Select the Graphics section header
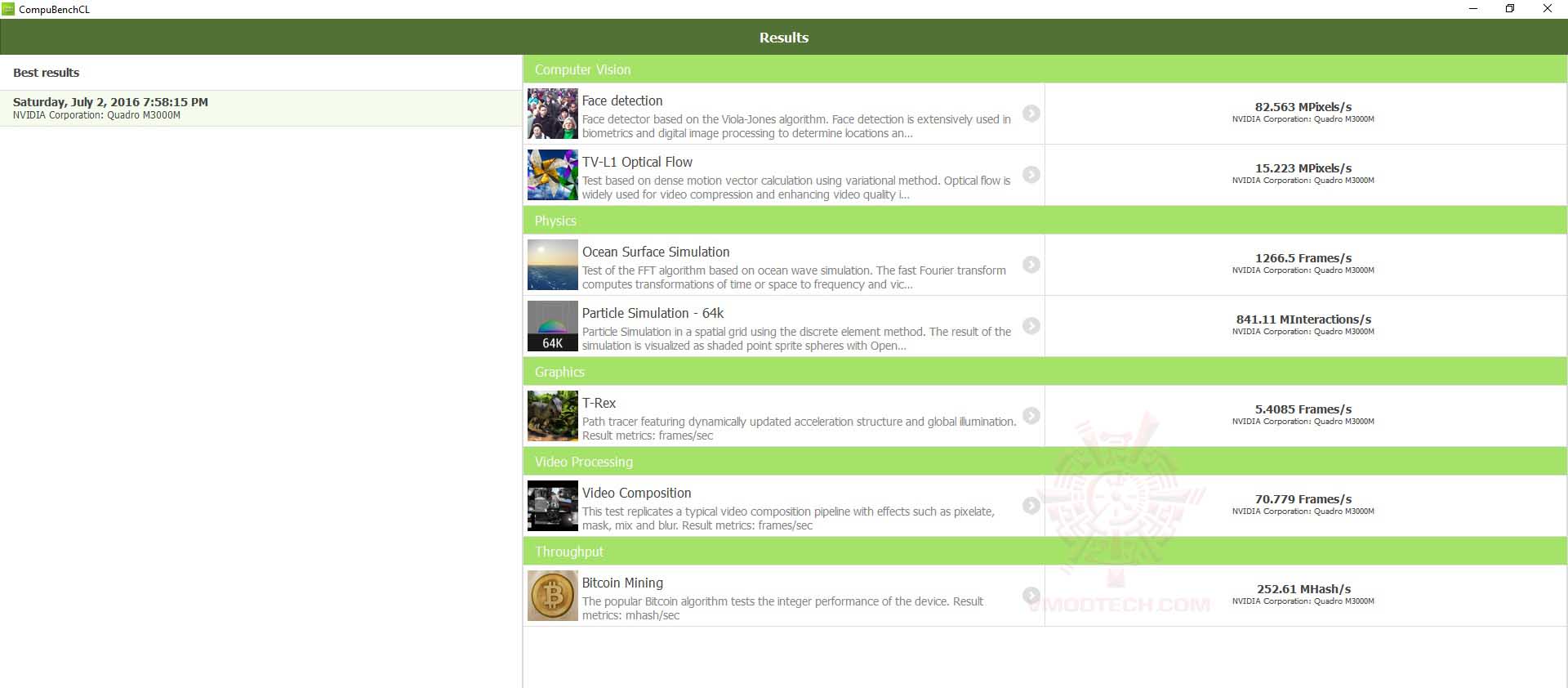The image size is (1568, 688). 1045,372
